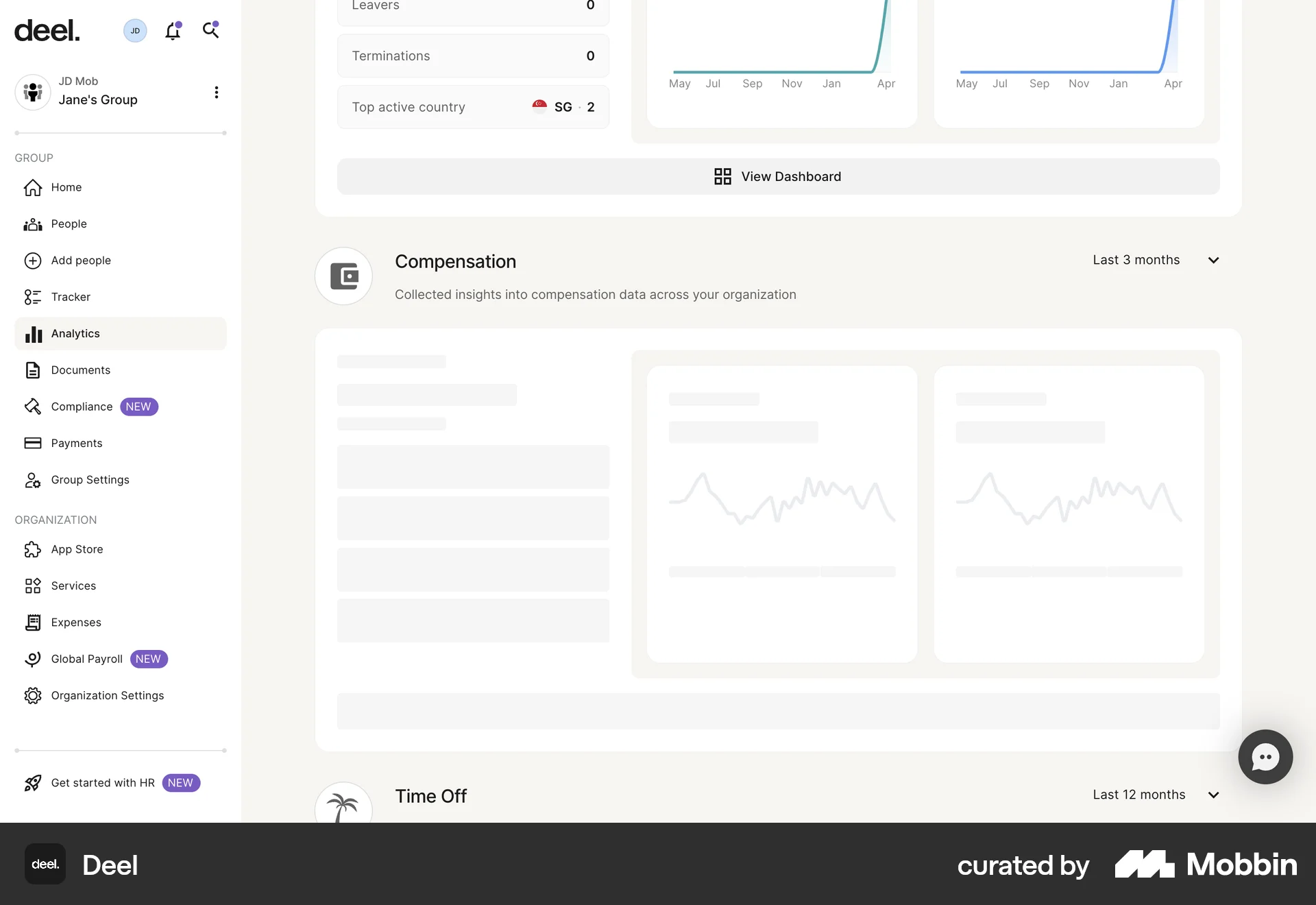Click the Global Payroll icon
Image resolution: width=1316 pixels, height=905 pixels.
click(x=34, y=659)
